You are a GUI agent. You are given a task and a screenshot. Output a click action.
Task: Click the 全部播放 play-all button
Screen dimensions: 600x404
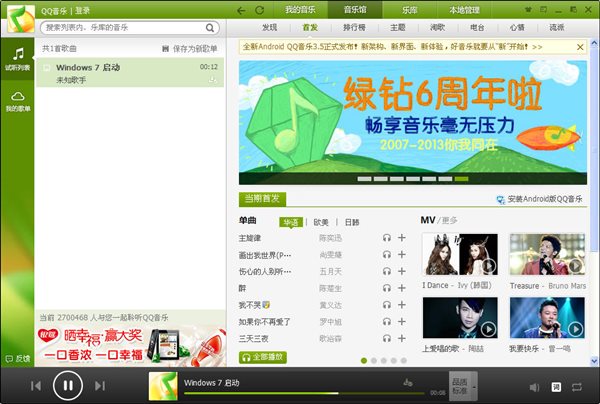(x=263, y=357)
